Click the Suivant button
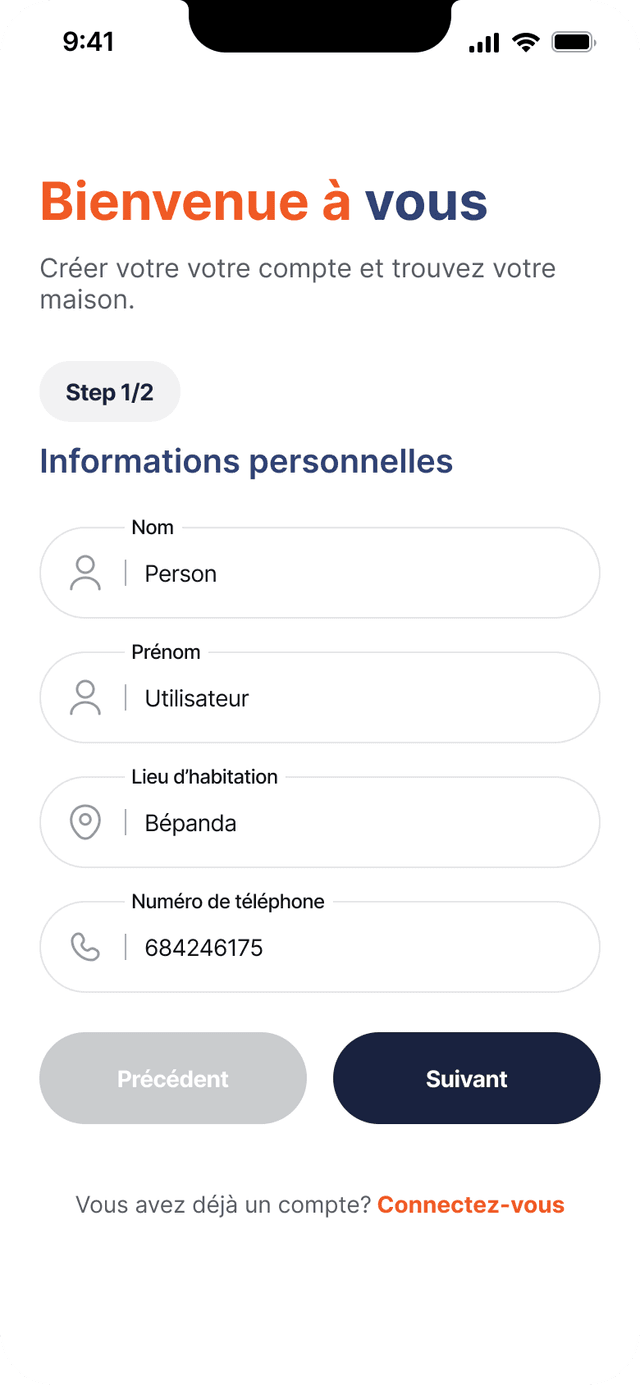Screen dimensions: 640x1385 tap(467, 1078)
